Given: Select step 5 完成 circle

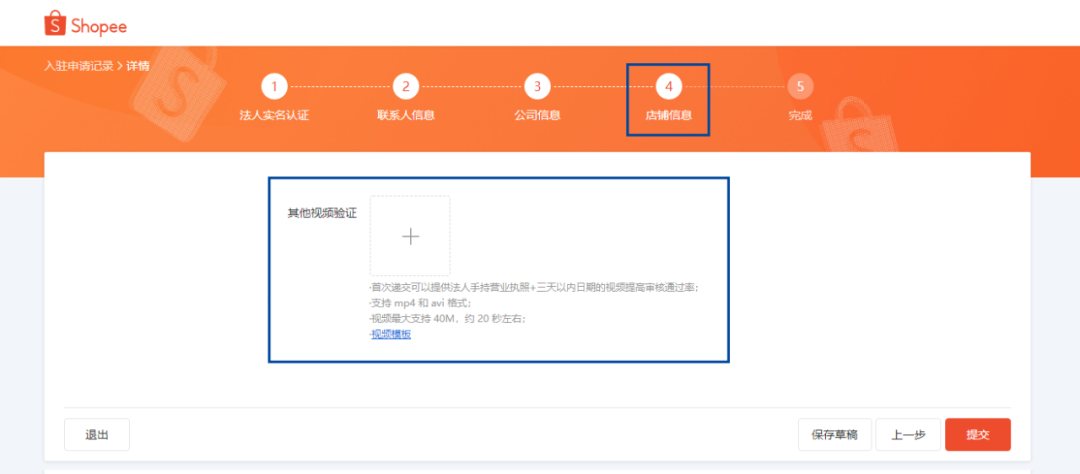Looking at the screenshot, I should coord(800,87).
